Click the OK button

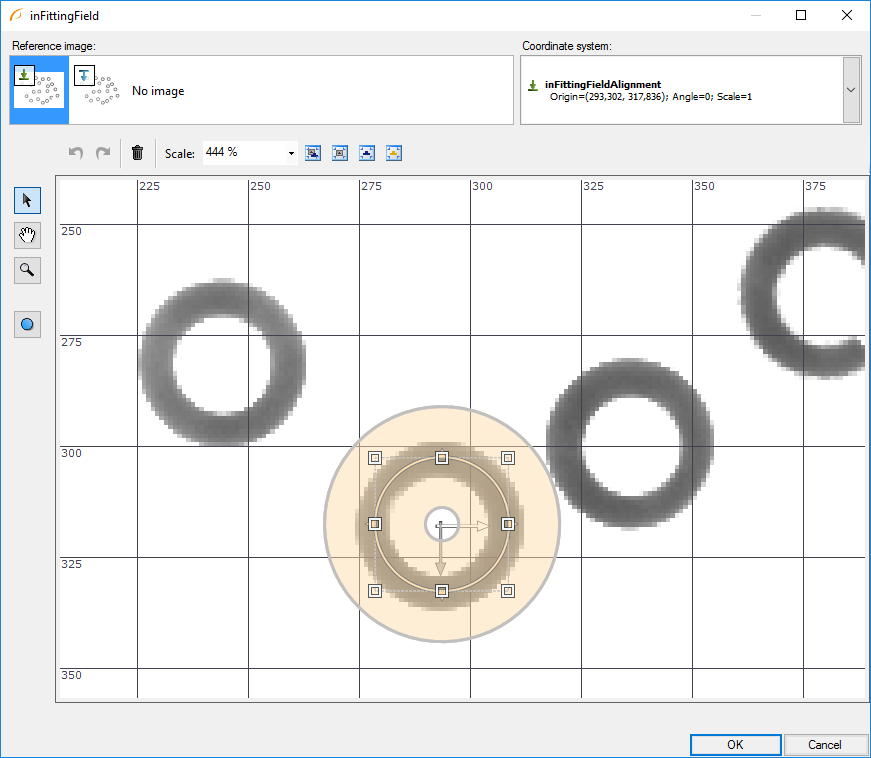[735, 744]
